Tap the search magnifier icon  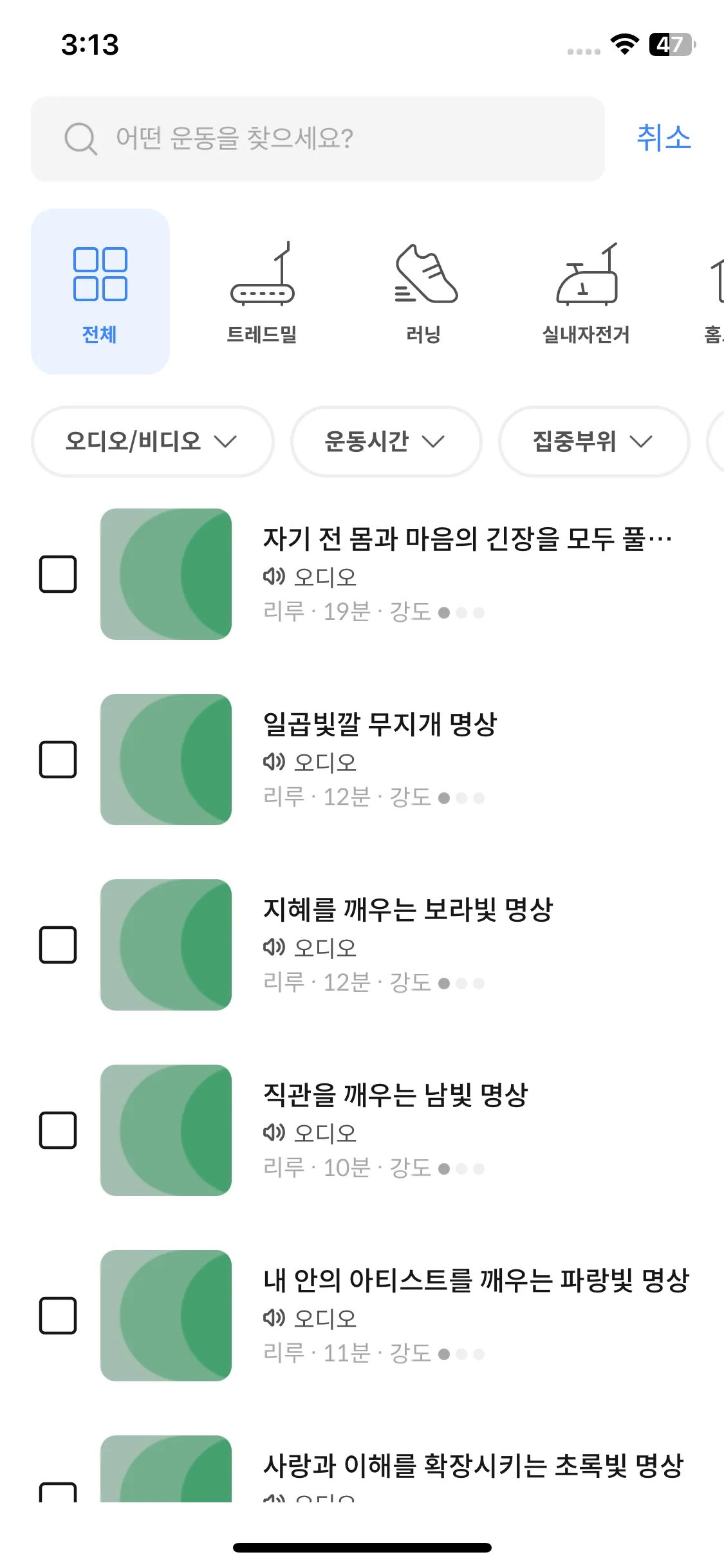(80, 138)
